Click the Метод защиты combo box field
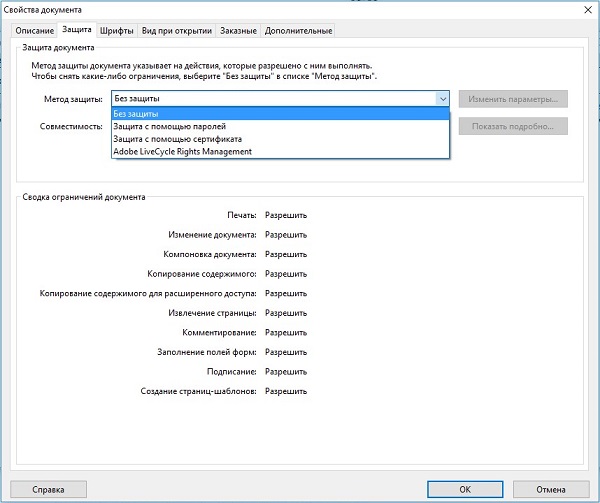 pyautogui.click(x=280, y=99)
